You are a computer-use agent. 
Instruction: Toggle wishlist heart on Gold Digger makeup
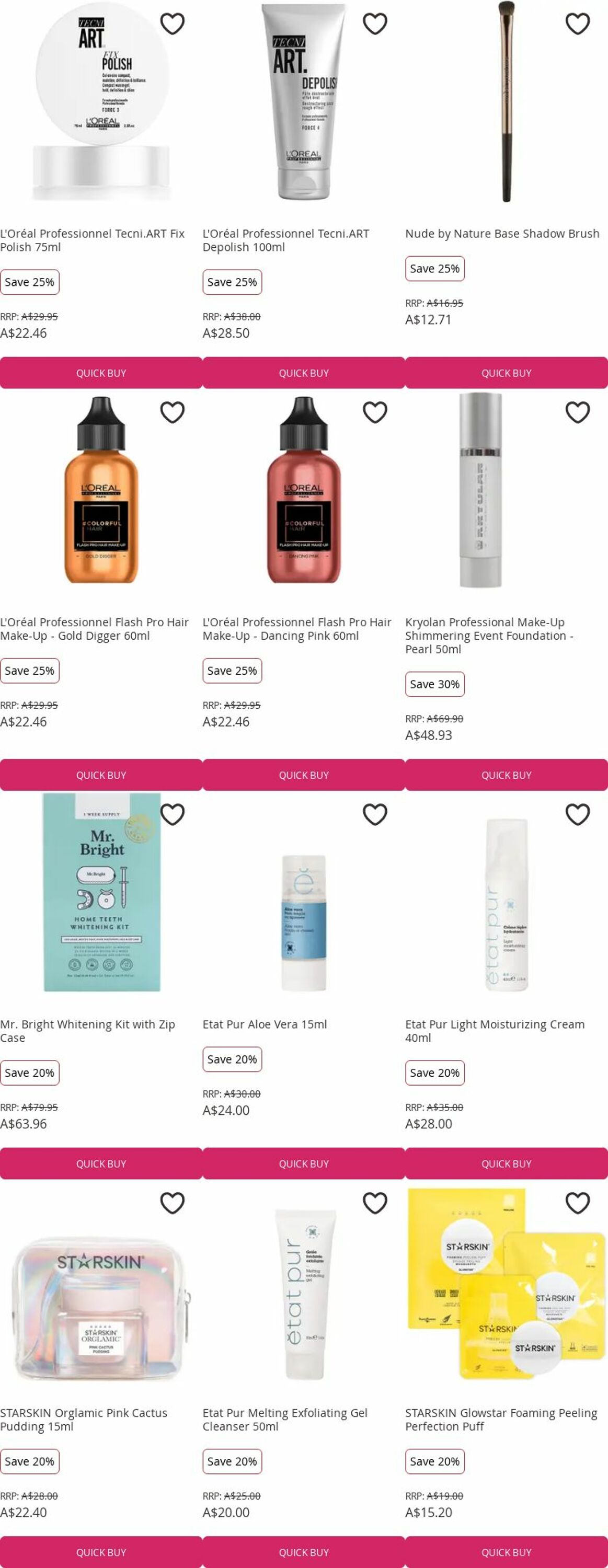click(172, 412)
